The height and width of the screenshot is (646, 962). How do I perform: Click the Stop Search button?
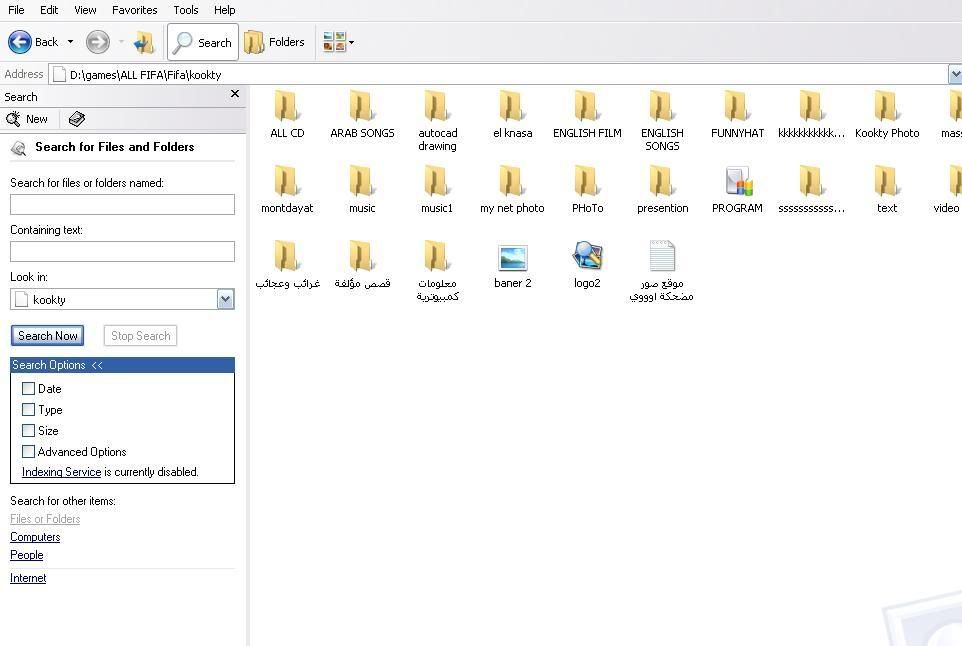click(x=140, y=336)
